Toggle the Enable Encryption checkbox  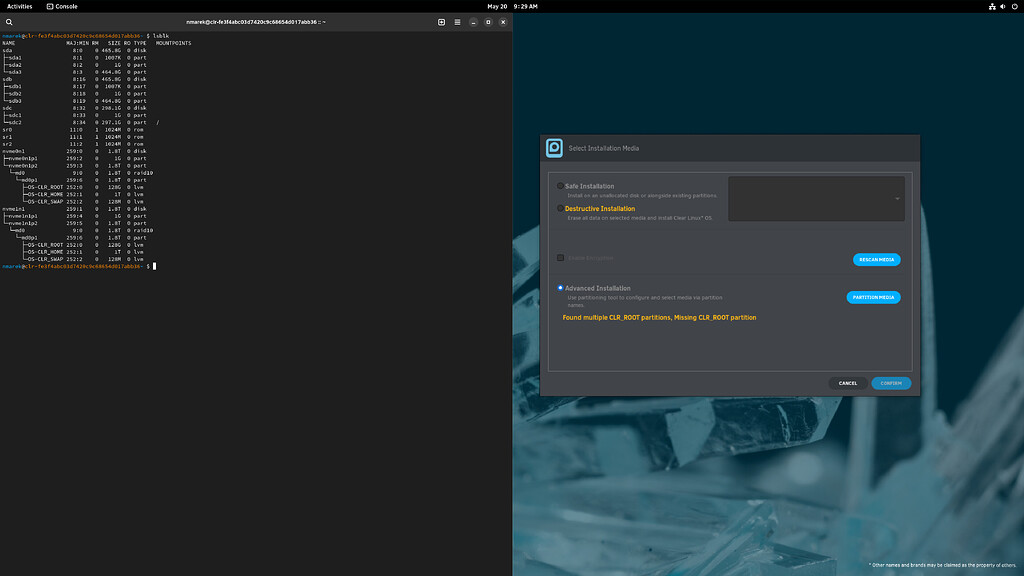pyautogui.click(x=562, y=258)
